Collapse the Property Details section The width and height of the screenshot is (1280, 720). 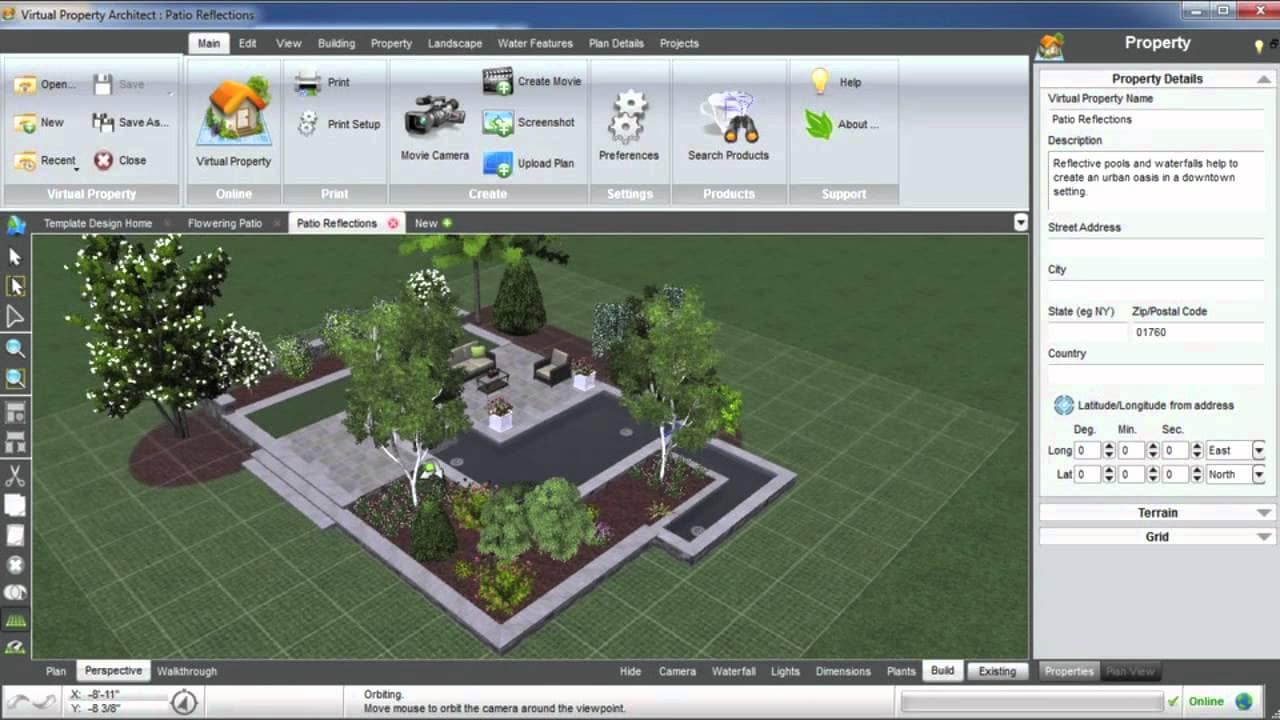(x=1262, y=78)
